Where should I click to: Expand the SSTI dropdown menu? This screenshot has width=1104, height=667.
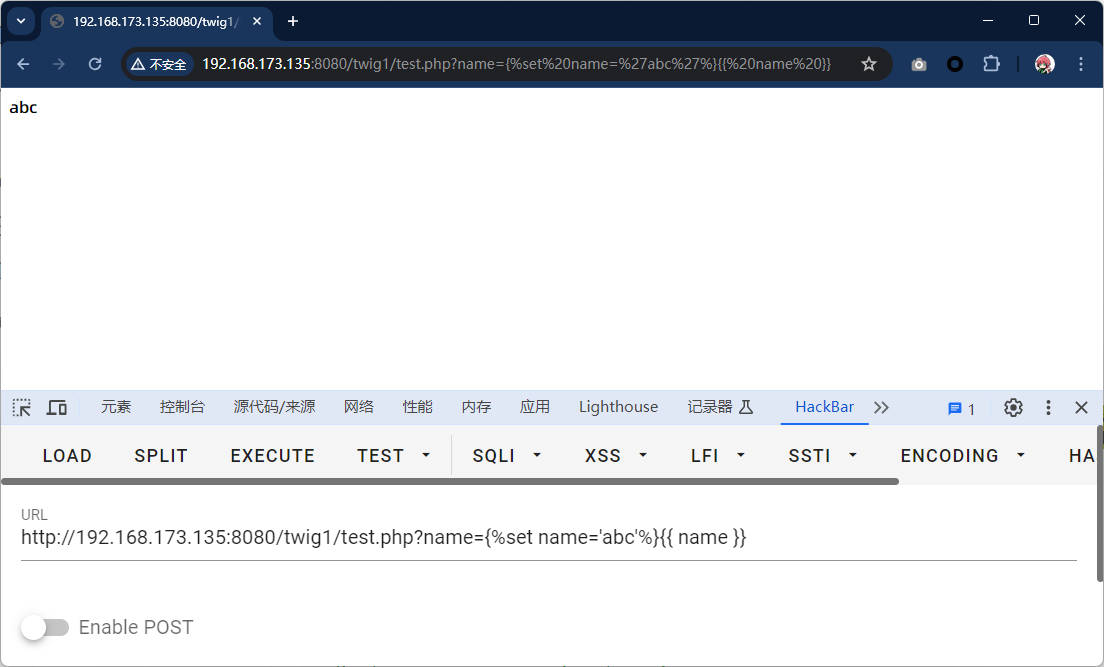pos(822,455)
